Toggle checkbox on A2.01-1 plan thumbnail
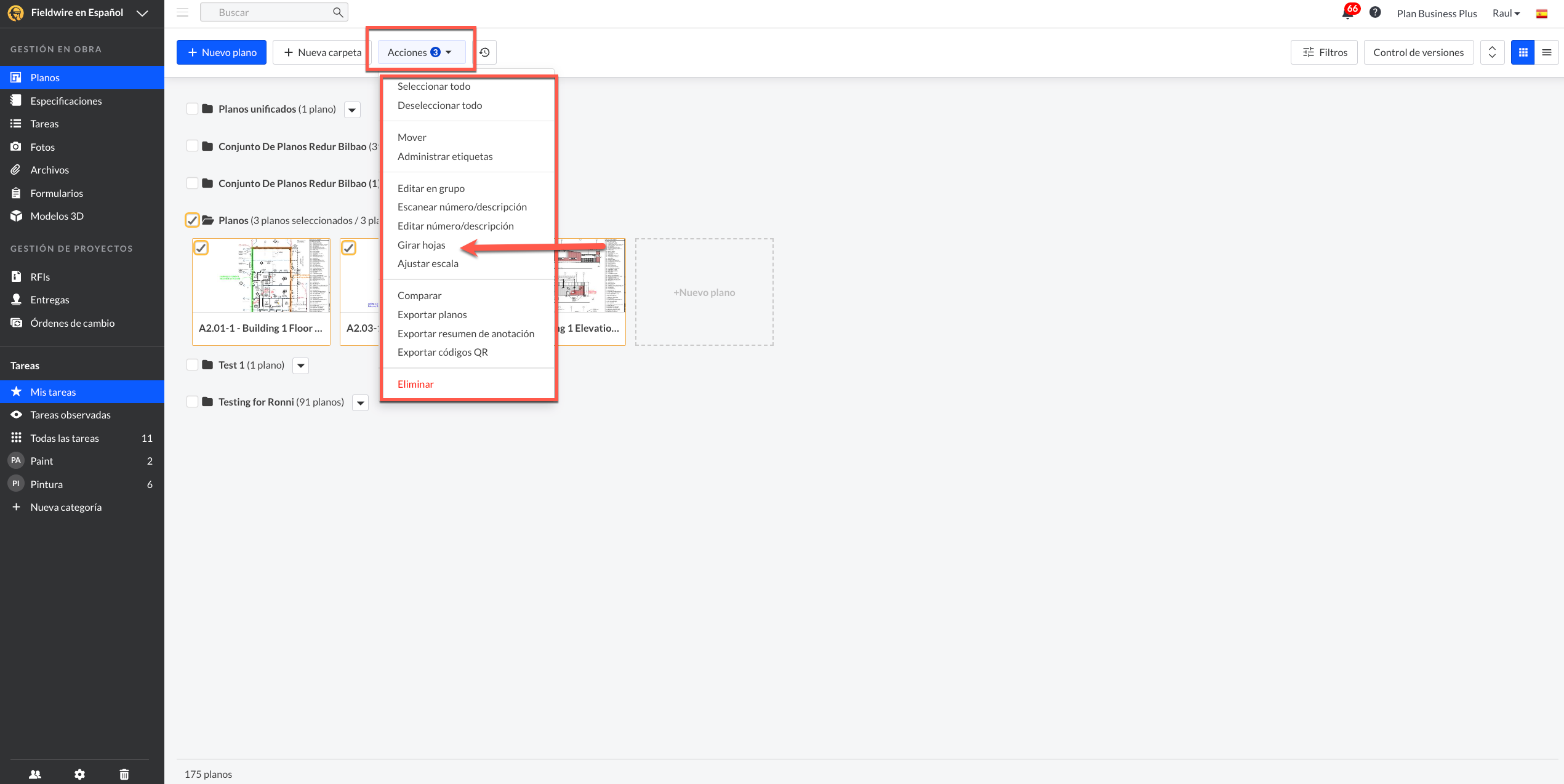The width and height of the screenshot is (1564, 784). [201, 248]
